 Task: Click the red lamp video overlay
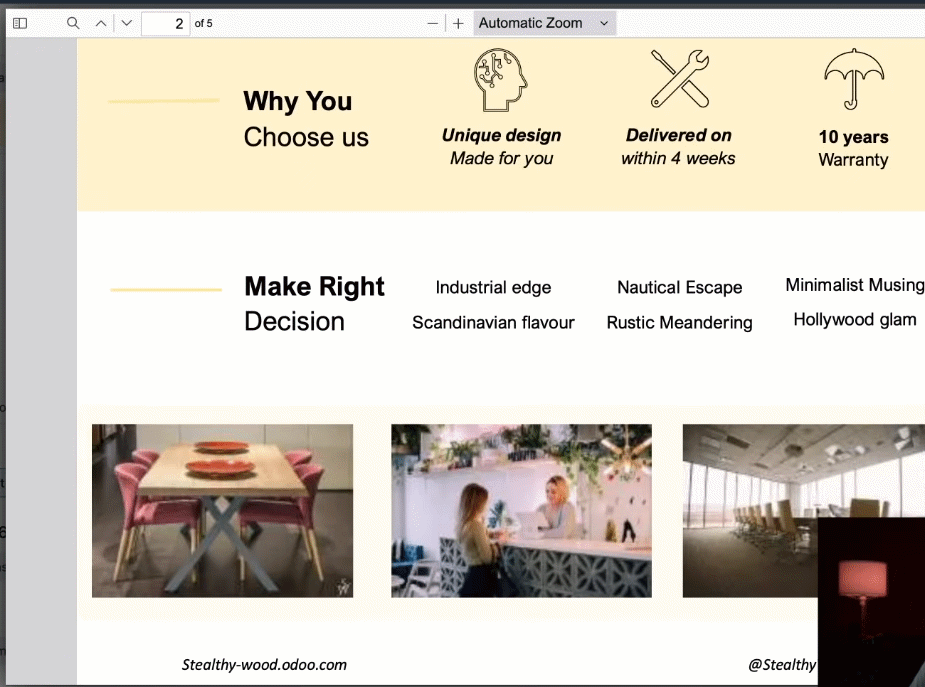871,601
